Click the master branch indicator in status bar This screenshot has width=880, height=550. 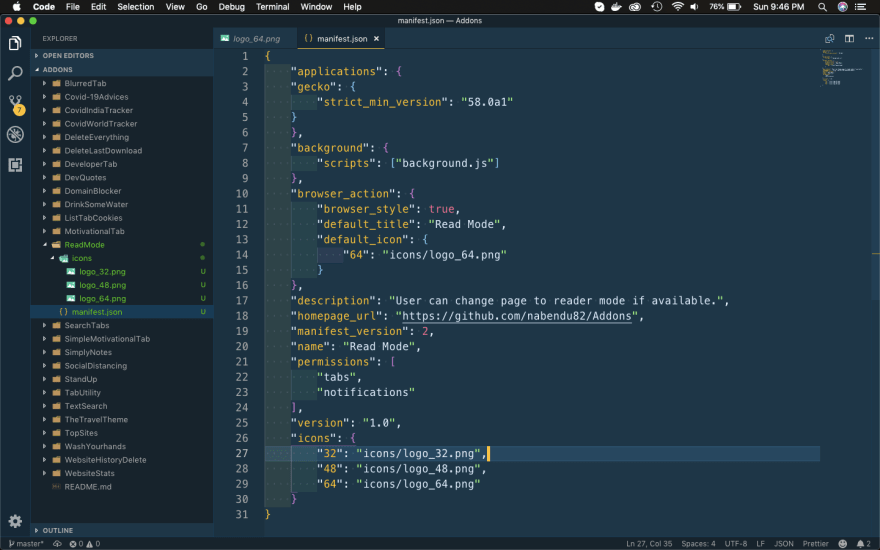tap(26, 543)
